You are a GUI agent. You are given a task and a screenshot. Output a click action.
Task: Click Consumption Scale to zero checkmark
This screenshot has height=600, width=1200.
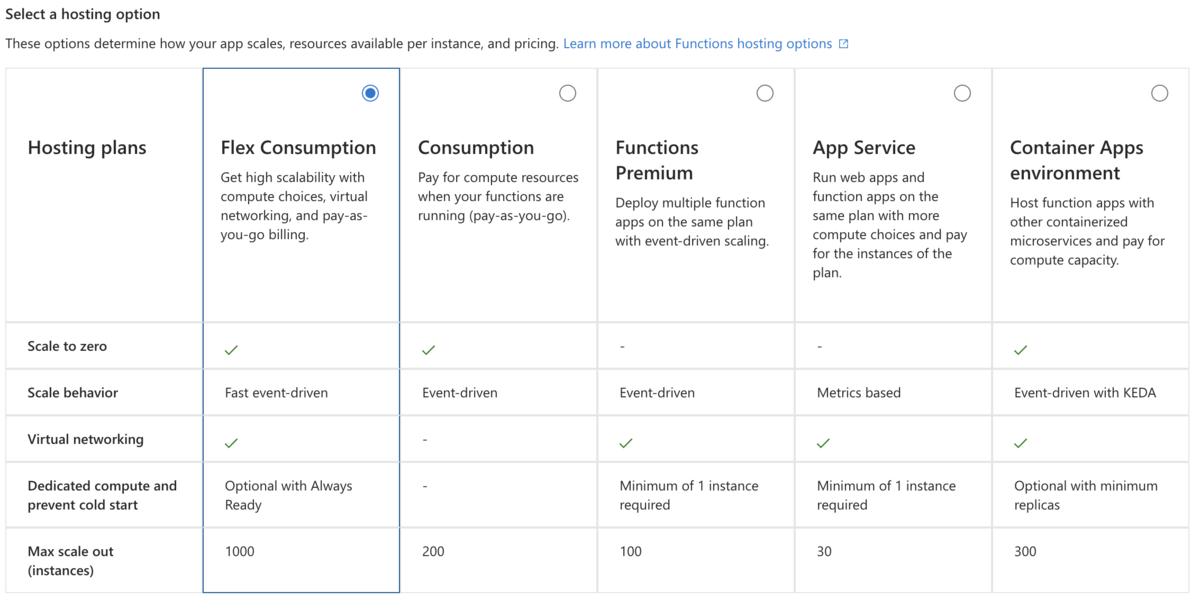(429, 350)
